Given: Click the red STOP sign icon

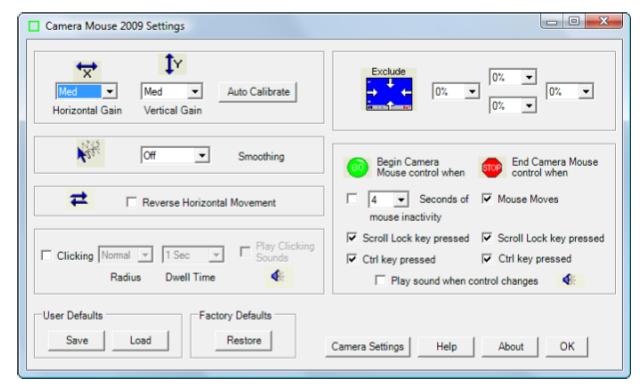Looking at the screenshot, I should point(491,168).
